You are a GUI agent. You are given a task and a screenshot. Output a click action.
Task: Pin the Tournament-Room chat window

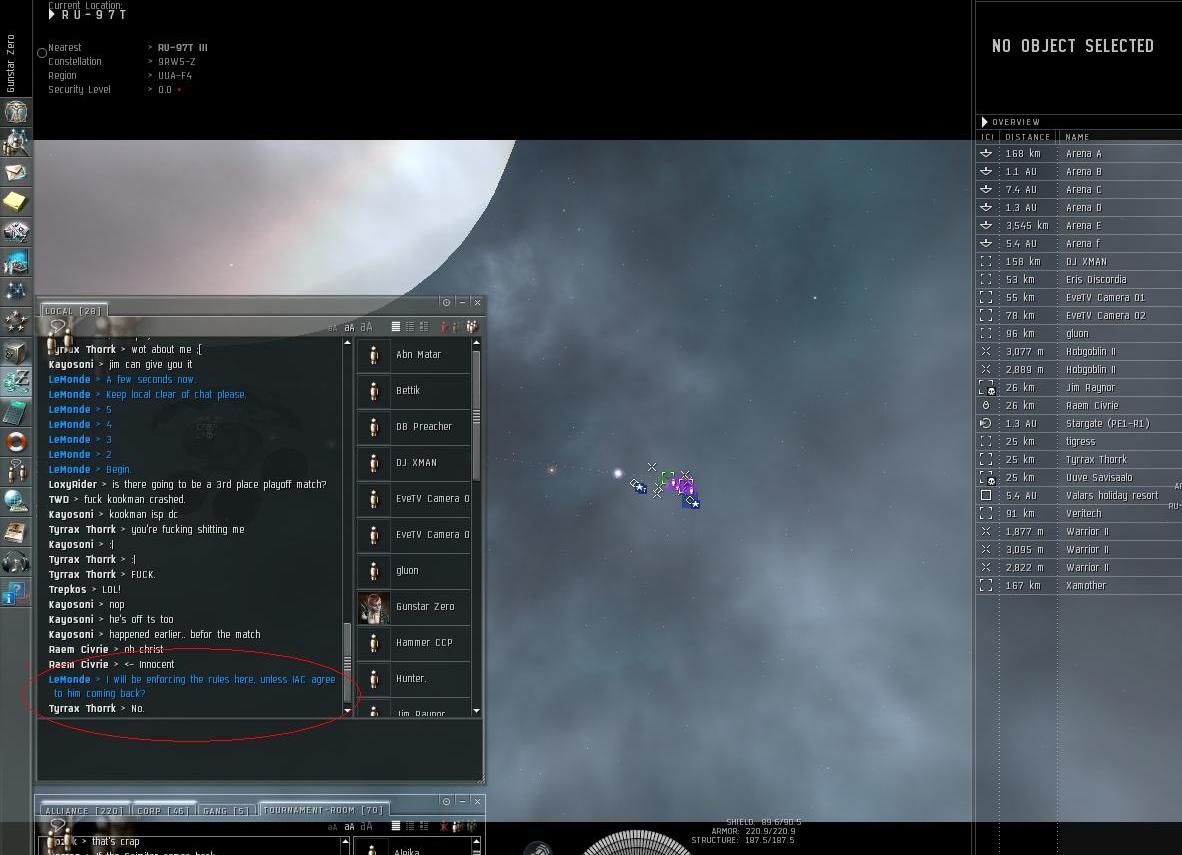[446, 801]
